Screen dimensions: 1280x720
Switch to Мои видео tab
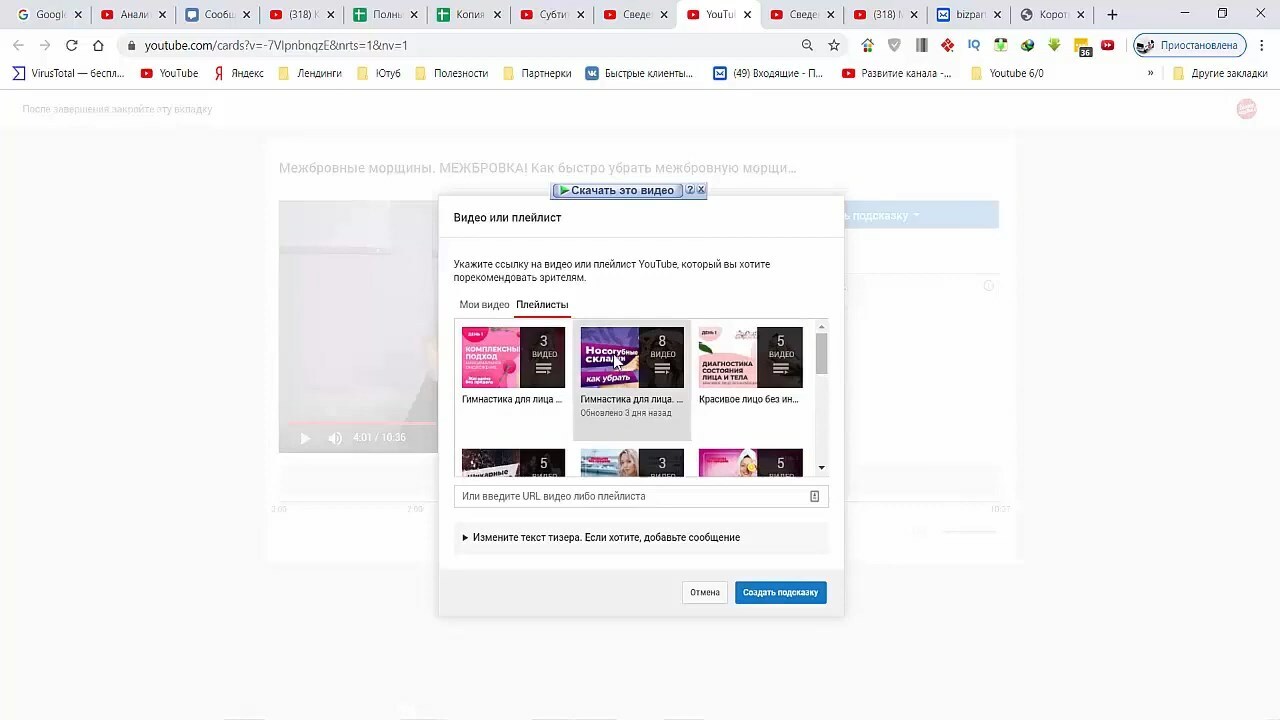(484, 304)
